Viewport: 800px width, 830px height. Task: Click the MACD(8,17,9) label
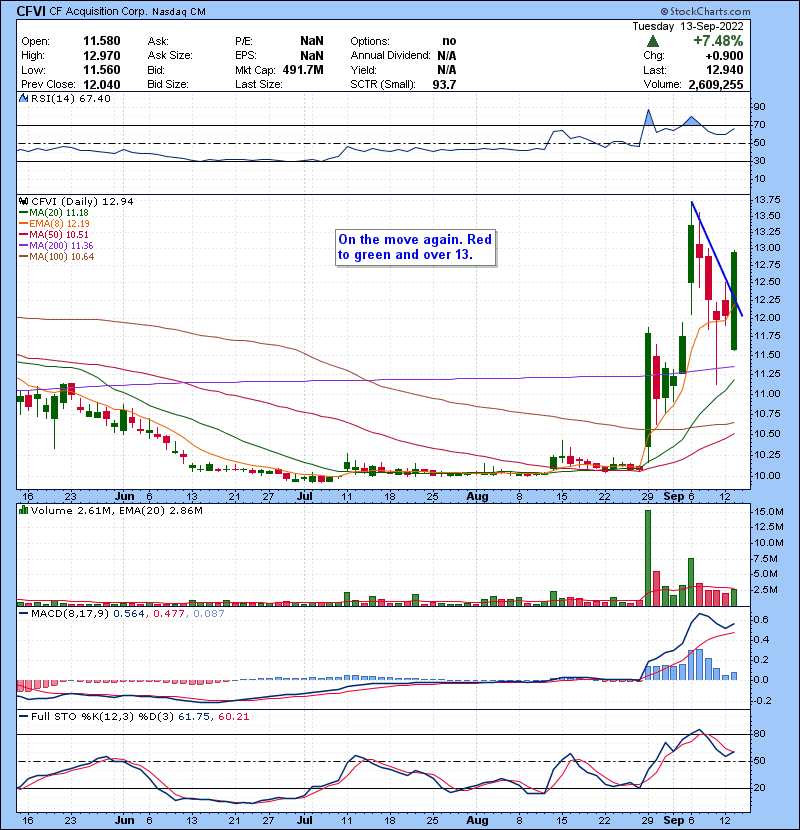[x=70, y=614]
